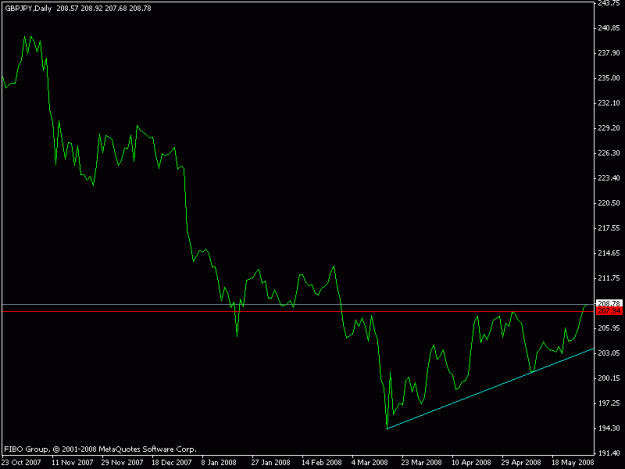Click the 14 Feb 2008 date label
Screen dimensions: 625x469
[x=321, y=463]
